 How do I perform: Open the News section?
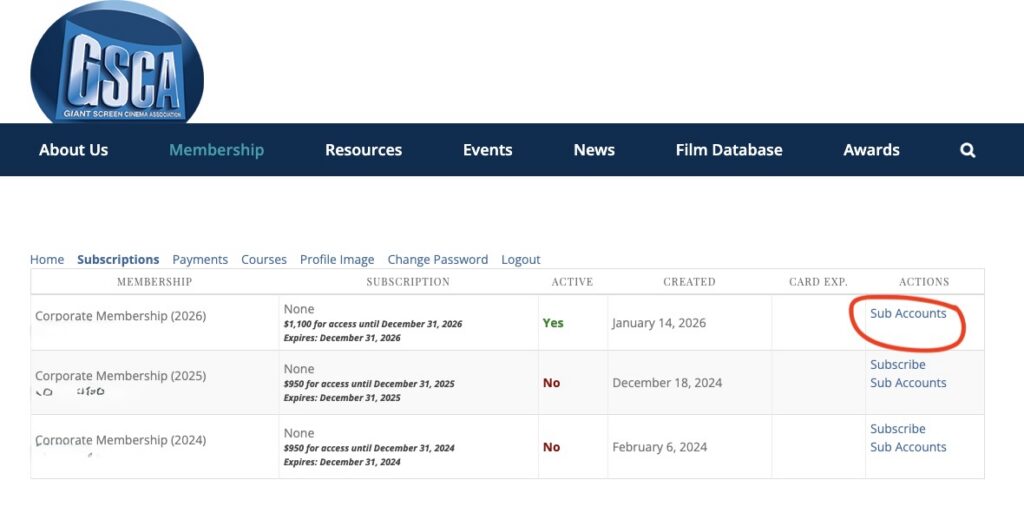click(x=594, y=150)
